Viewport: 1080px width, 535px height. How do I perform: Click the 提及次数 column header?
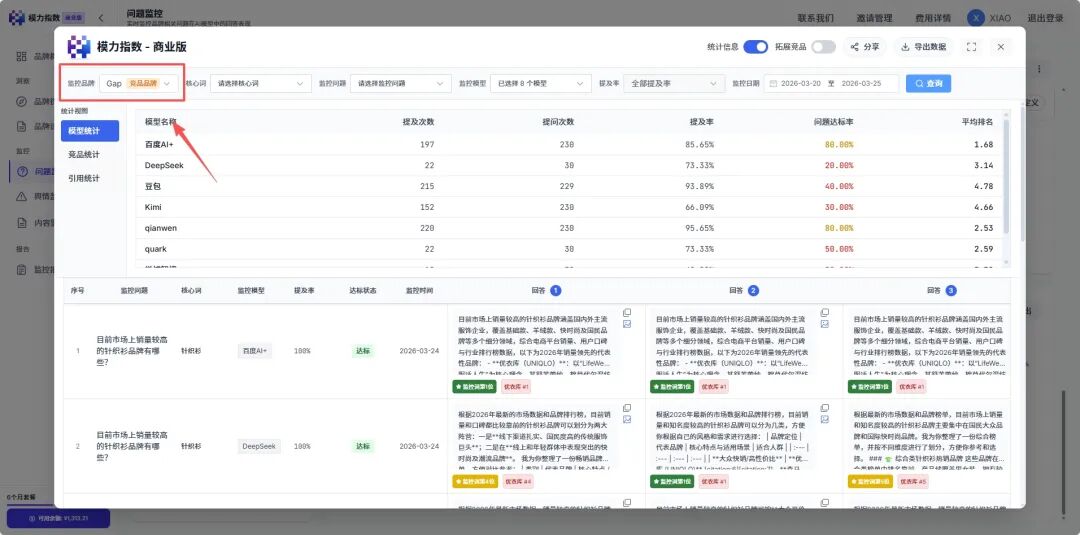point(418,122)
